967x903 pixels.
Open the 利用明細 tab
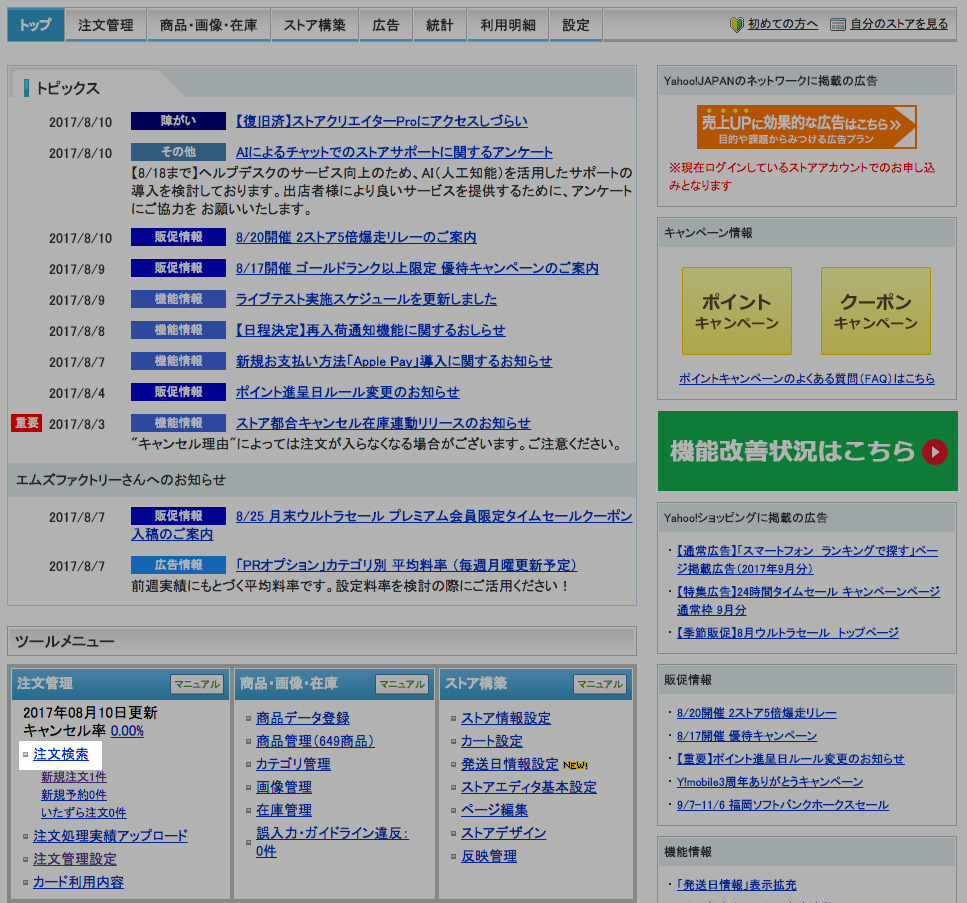[x=508, y=25]
